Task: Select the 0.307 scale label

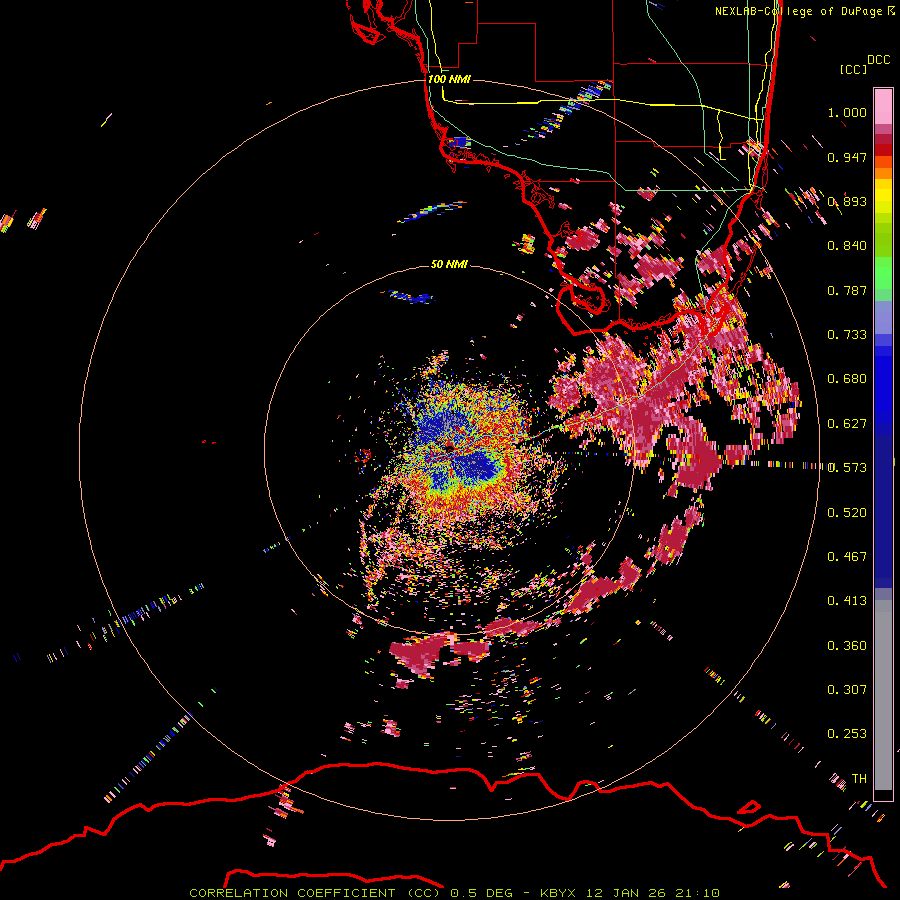Action: (847, 690)
